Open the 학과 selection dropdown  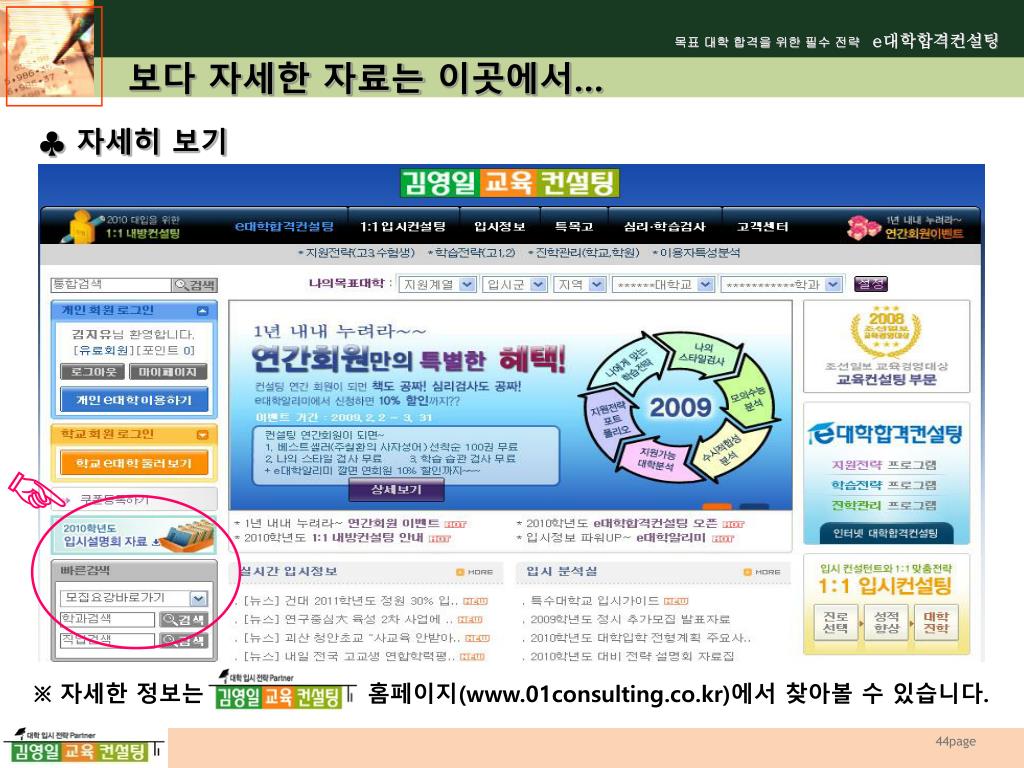[x=781, y=285]
